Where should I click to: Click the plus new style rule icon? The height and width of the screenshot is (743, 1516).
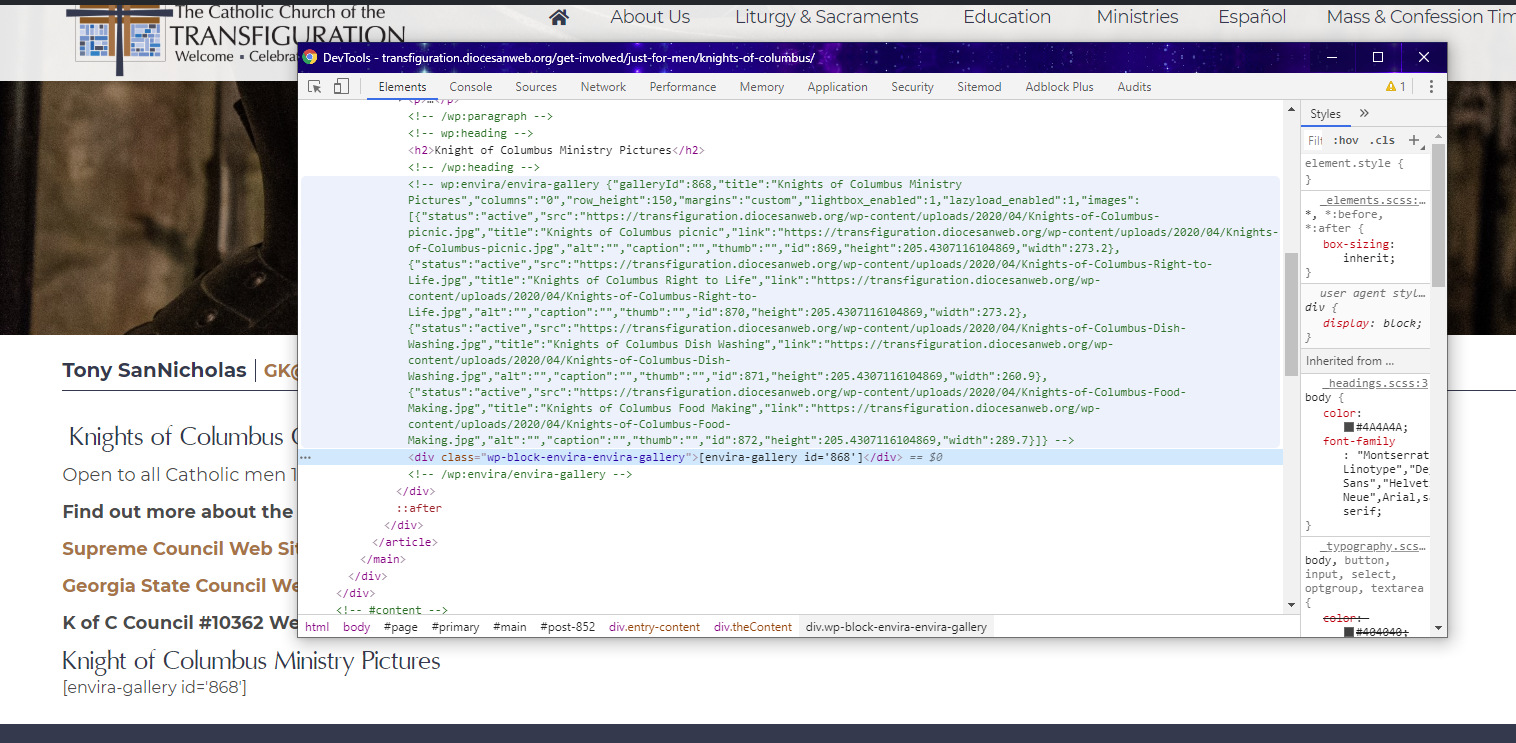click(1414, 140)
